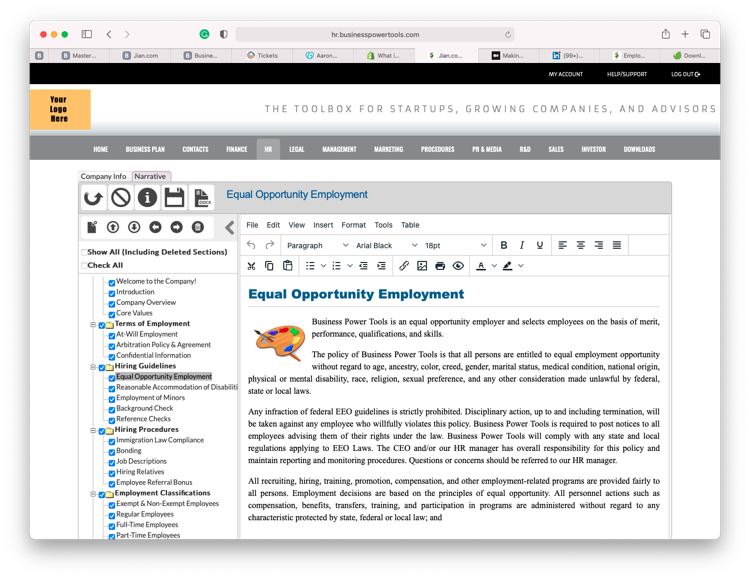Increase indent in editor toolbar
This screenshot has height=579, width=750.
click(381, 266)
